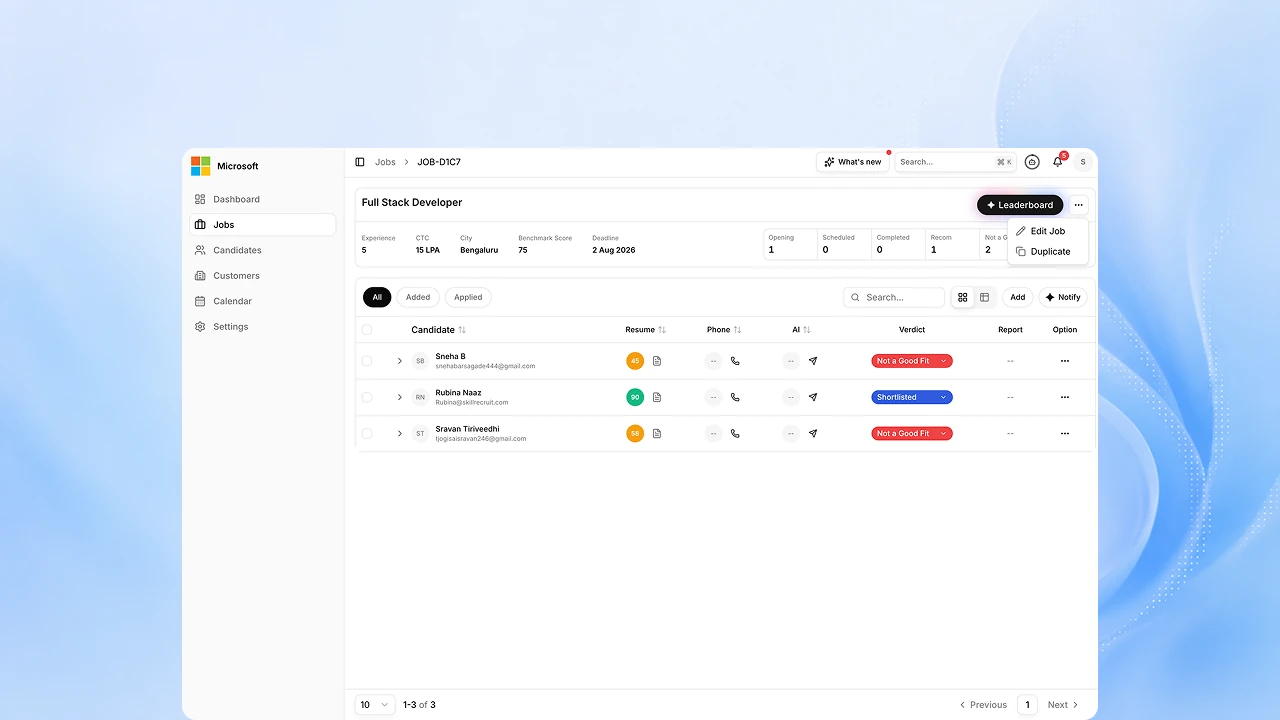Toggle the sidebar panel icon beside Jobs breadcrumb

pyautogui.click(x=360, y=162)
